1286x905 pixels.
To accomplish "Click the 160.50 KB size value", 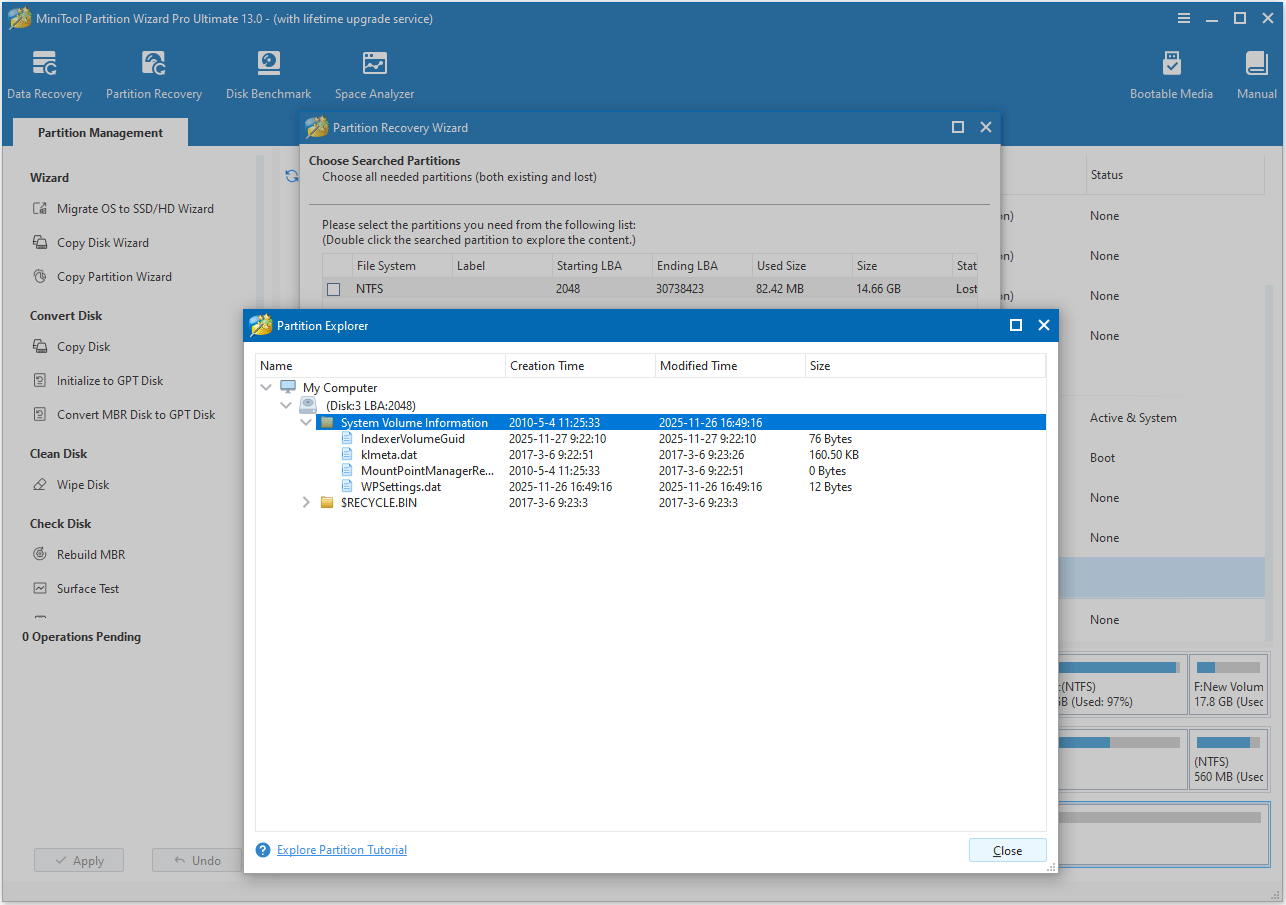I will click(x=834, y=455).
